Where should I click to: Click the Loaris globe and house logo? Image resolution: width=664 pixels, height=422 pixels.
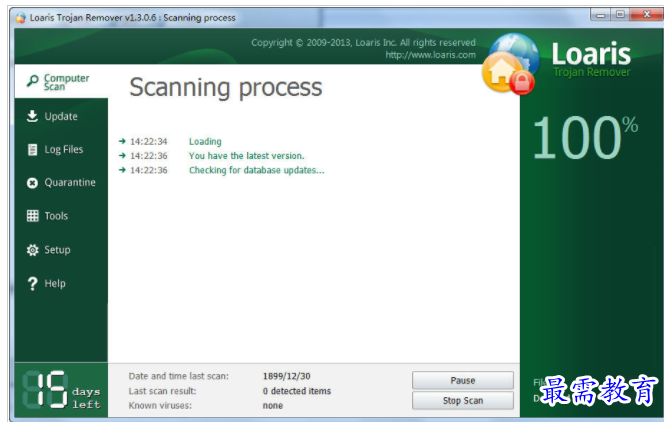(510, 63)
